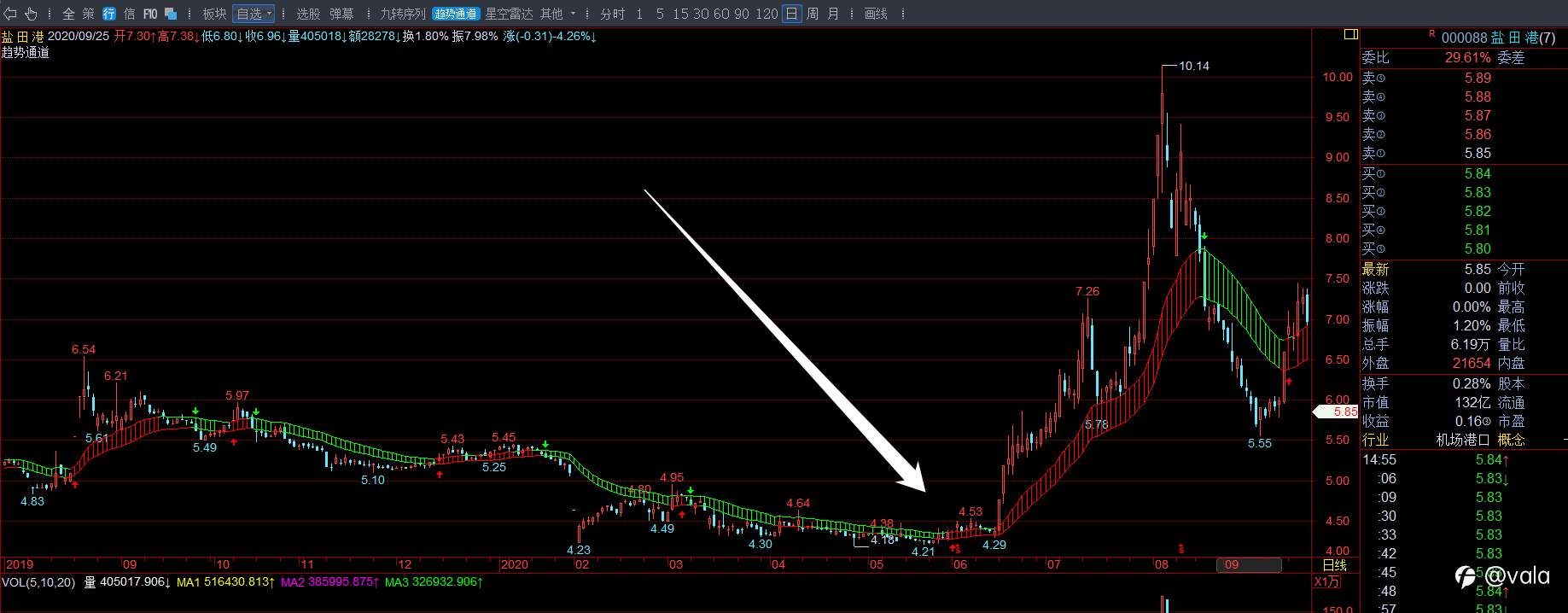Click the X1万 volume unit button
This screenshot has height=613, width=1568.
(x=1327, y=582)
